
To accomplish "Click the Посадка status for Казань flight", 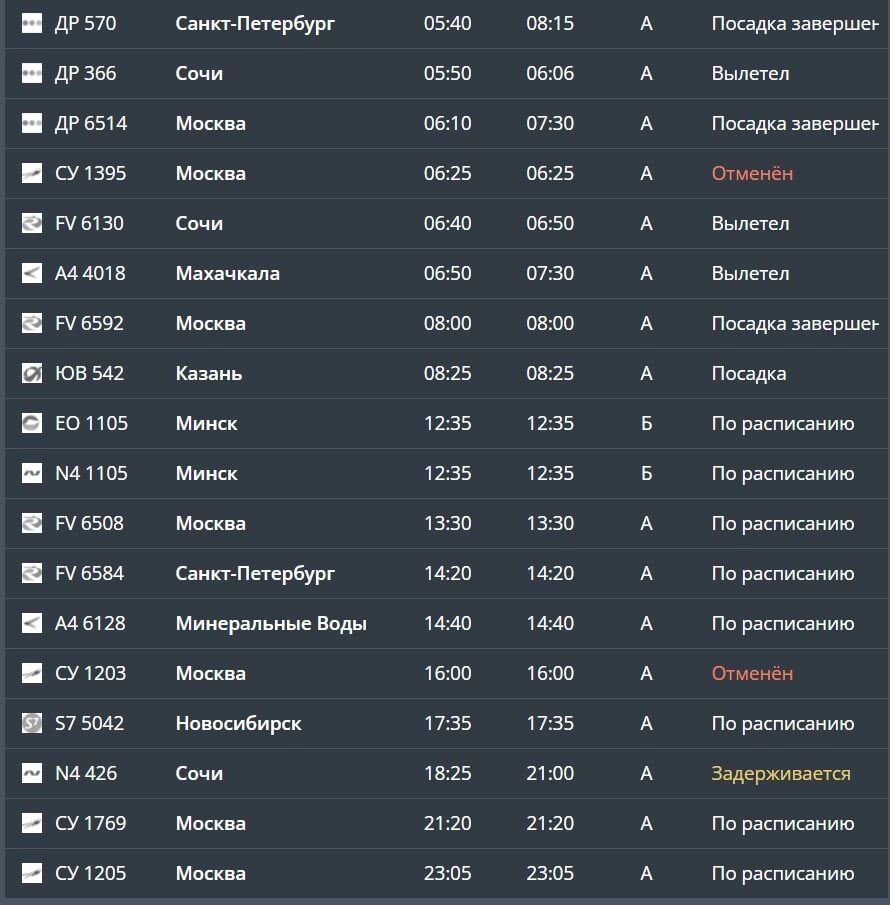I will [x=748, y=373].
